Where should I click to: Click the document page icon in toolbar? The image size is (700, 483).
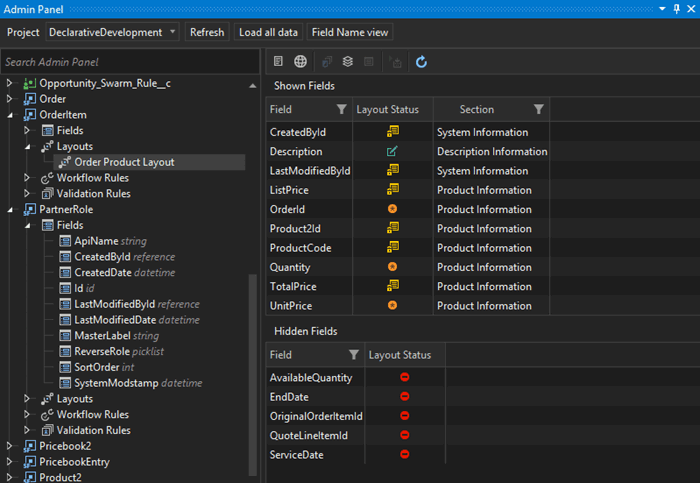pyautogui.click(x=278, y=62)
